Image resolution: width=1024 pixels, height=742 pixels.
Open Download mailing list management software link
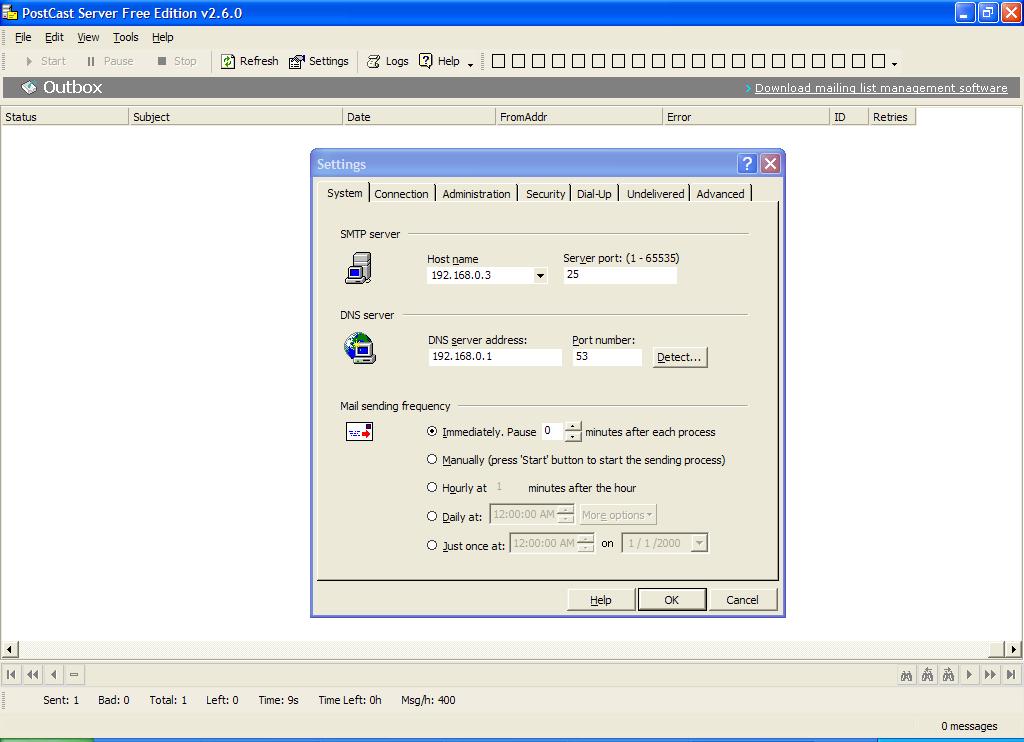(881, 88)
